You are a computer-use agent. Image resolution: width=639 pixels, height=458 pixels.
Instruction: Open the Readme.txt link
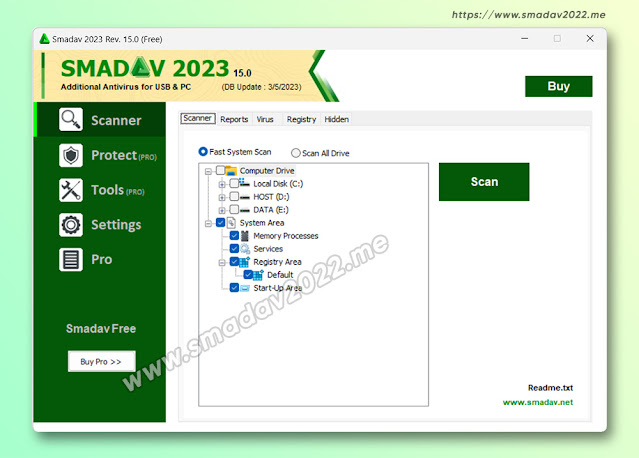point(550,388)
